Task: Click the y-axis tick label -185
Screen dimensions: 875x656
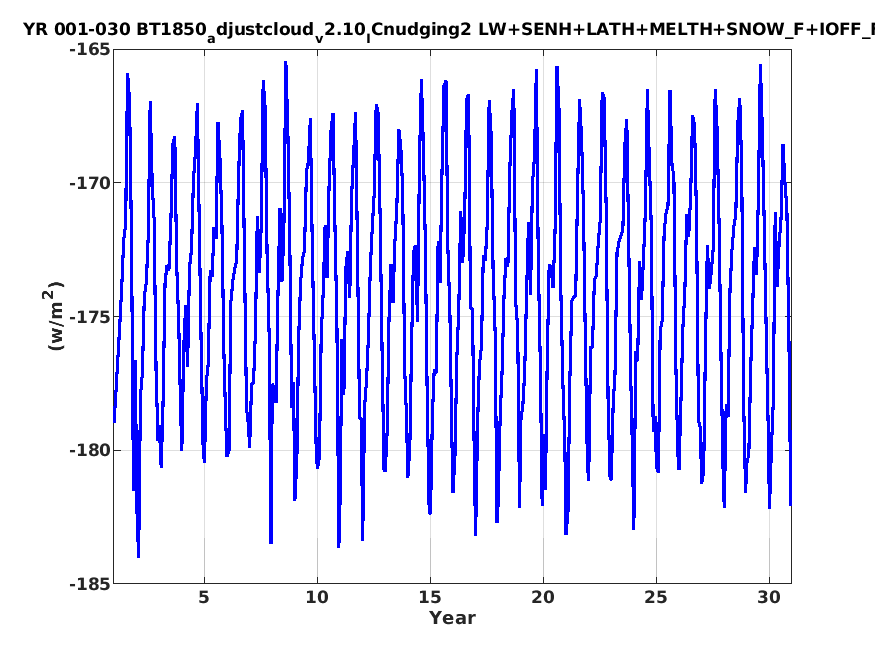Action: [90, 584]
